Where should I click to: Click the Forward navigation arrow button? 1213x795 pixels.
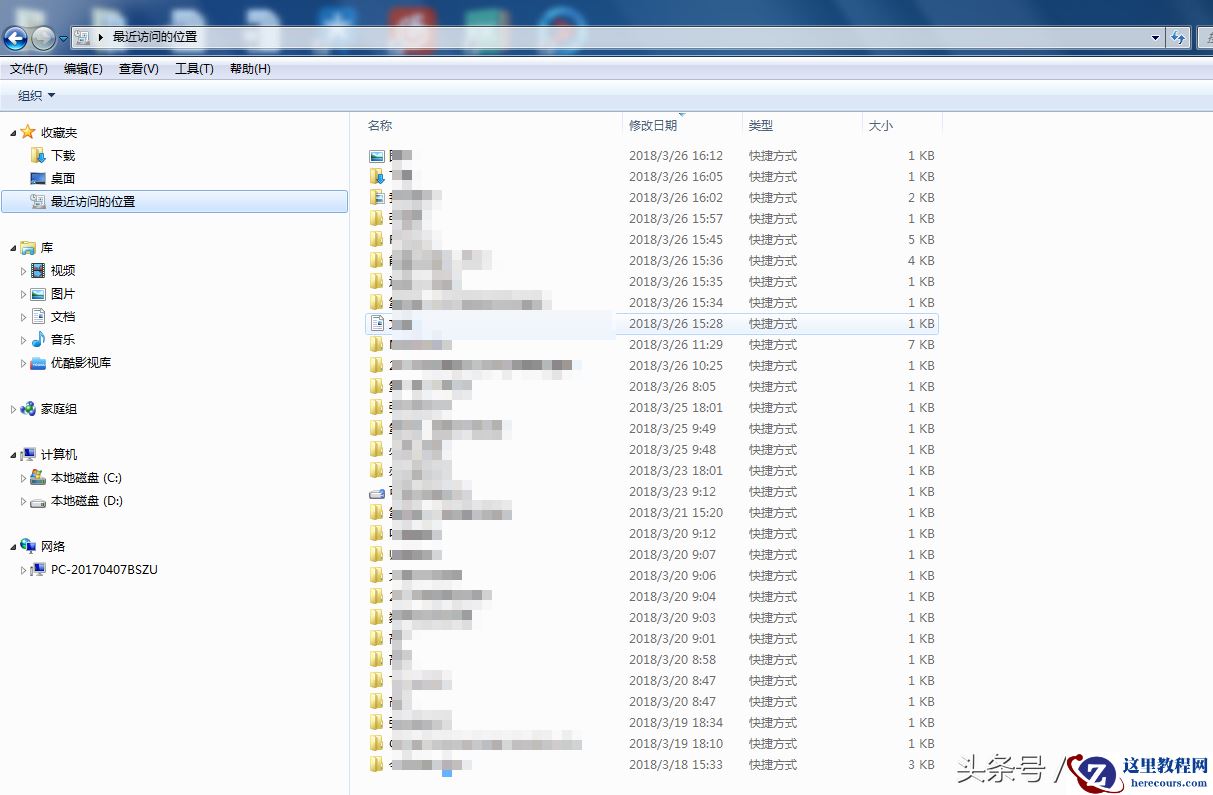(x=43, y=38)
